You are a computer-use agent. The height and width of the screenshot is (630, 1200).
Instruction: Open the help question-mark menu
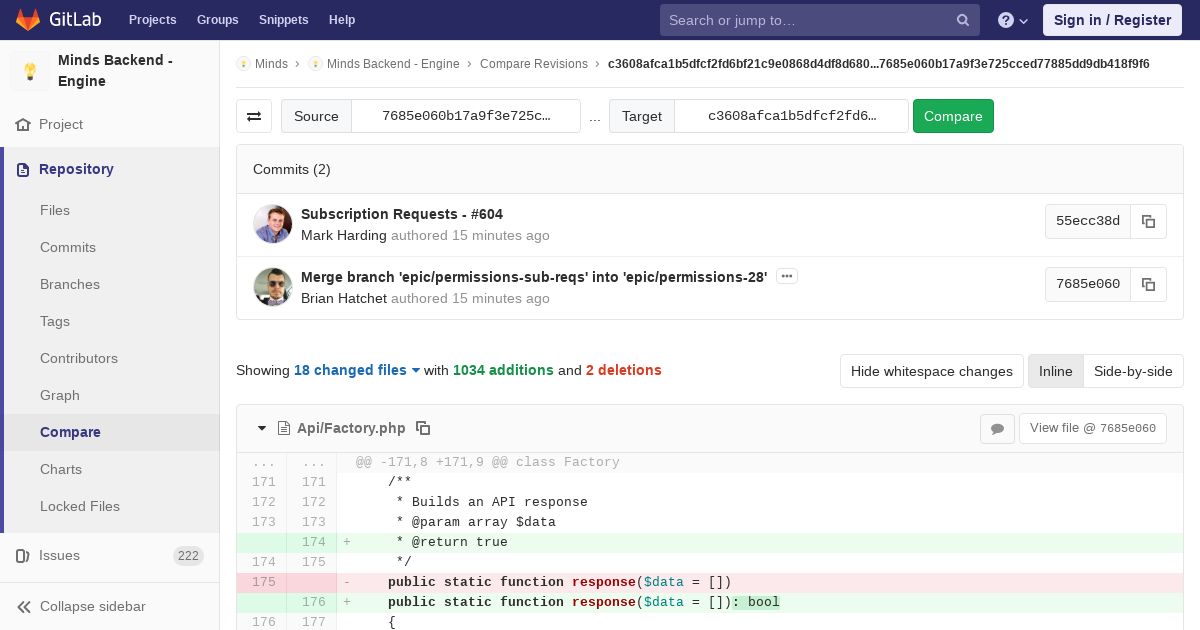pos(1013,20)
